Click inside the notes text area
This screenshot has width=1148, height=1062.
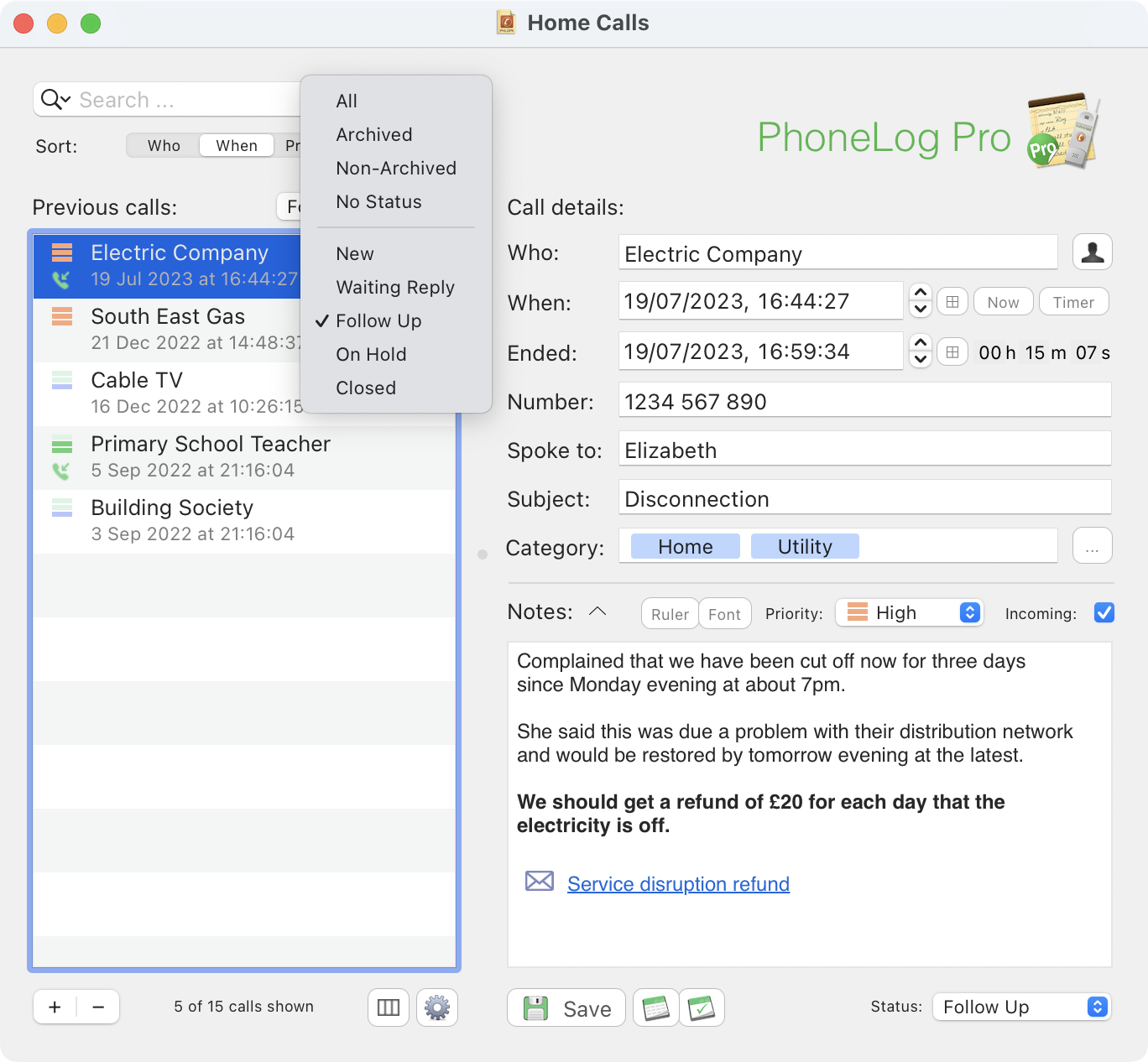[809, 804]
